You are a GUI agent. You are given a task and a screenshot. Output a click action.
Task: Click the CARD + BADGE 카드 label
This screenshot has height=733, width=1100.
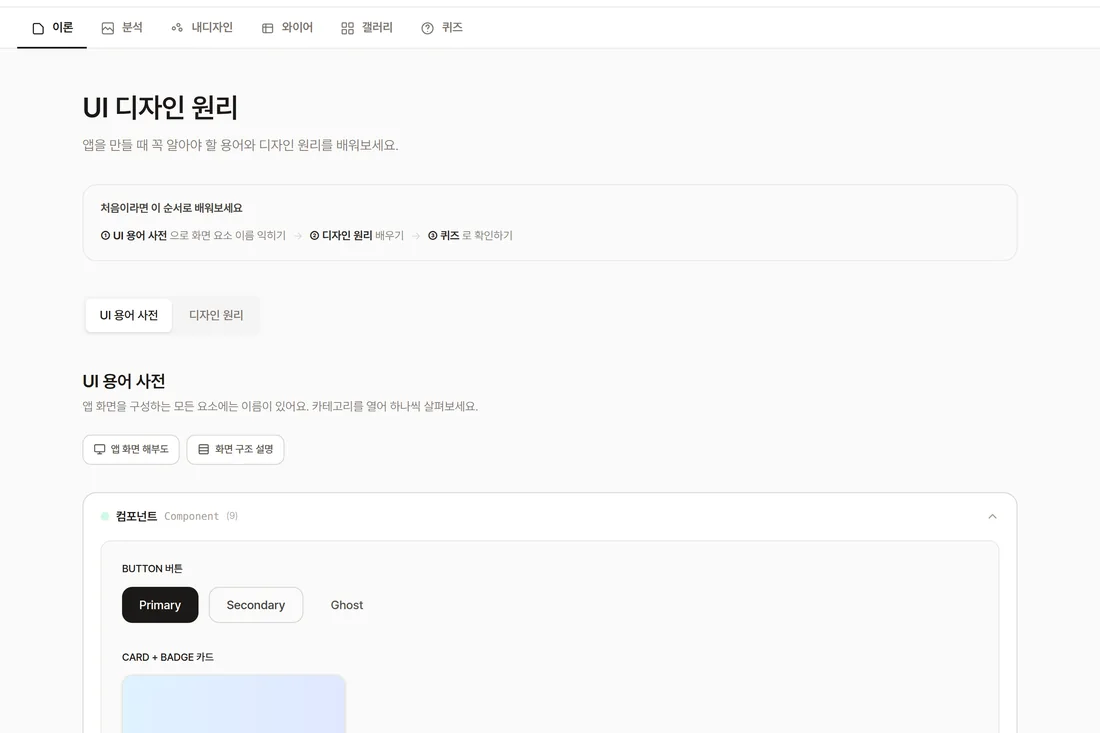tap(168, 657)
